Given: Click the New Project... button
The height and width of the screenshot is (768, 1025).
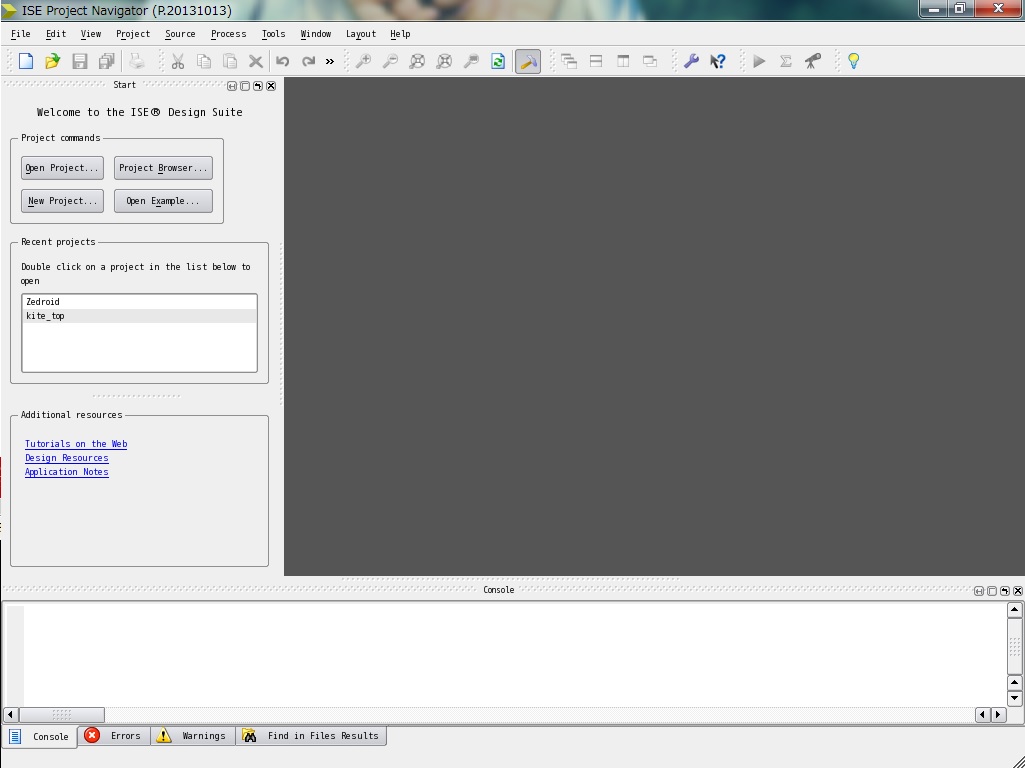Looking at the screenshot, I should point(62,201).
